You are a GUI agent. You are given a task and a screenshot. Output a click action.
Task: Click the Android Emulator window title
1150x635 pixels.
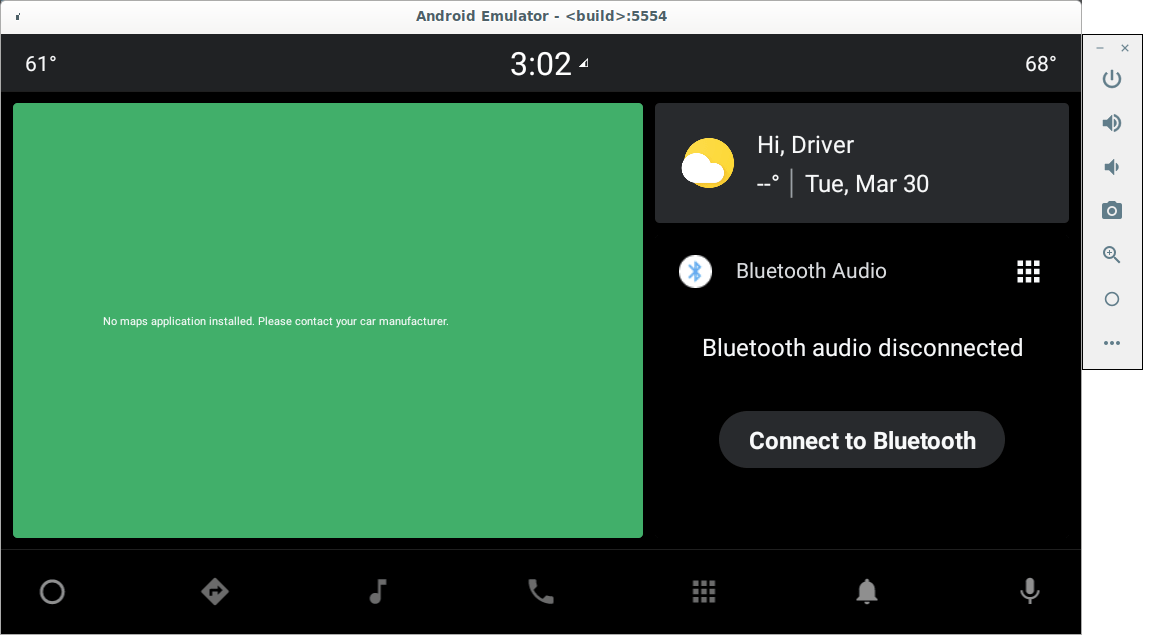[x=541, y=16]
